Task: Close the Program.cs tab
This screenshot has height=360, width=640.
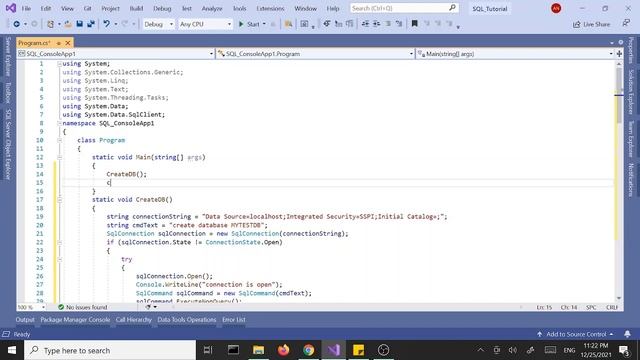Action: tap(68, 43)
